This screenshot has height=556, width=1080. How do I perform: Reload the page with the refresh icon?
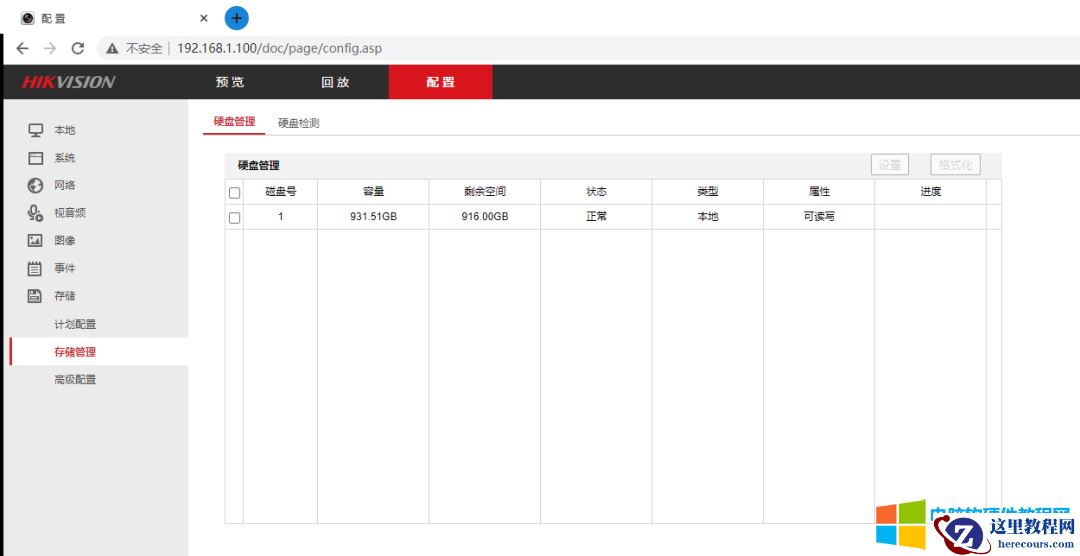[x=78, y=48]
